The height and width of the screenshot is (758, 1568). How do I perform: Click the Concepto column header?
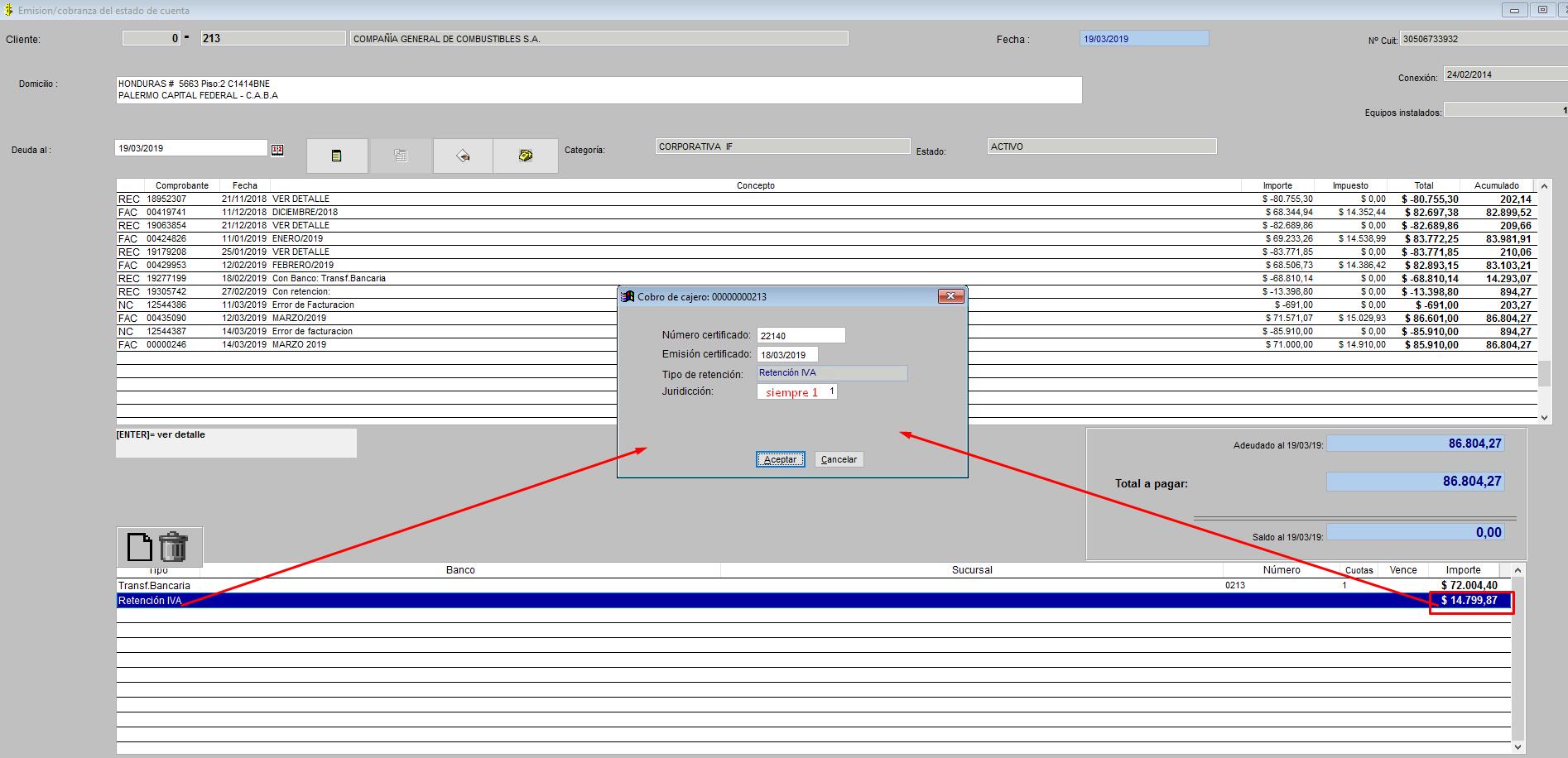click(x=755, y=185)
